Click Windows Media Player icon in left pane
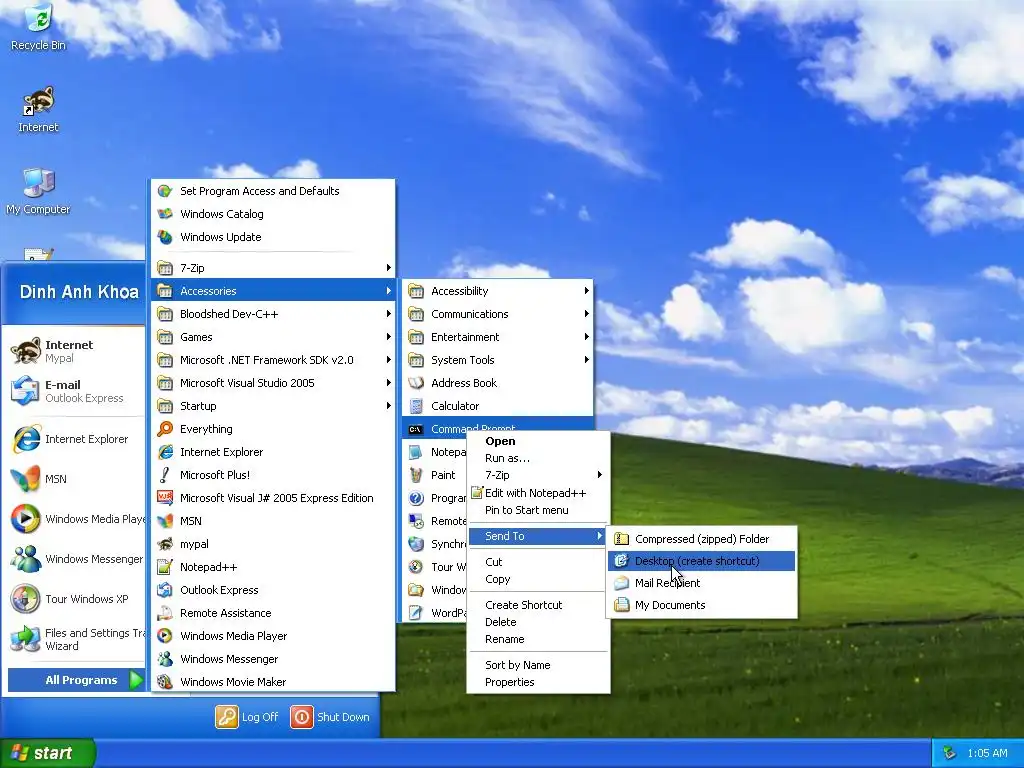The image size is (1024, 768). [x=25, y=519]
